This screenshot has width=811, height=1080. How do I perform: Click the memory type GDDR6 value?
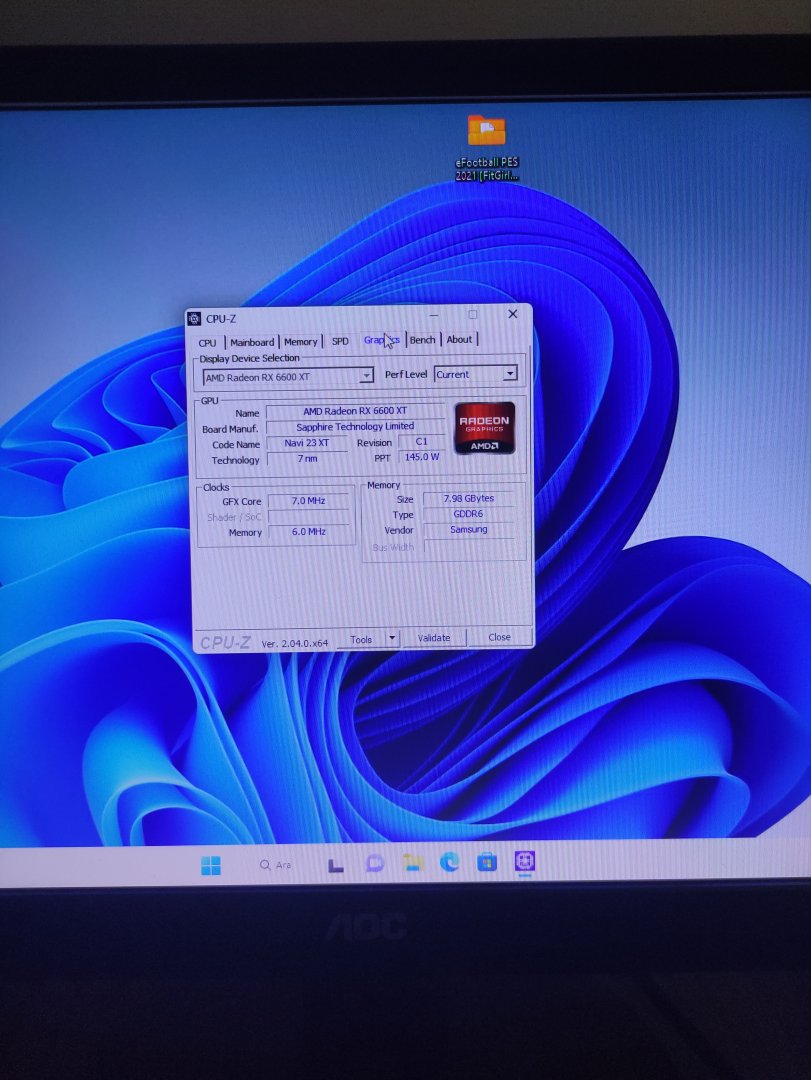click(469, 514)
